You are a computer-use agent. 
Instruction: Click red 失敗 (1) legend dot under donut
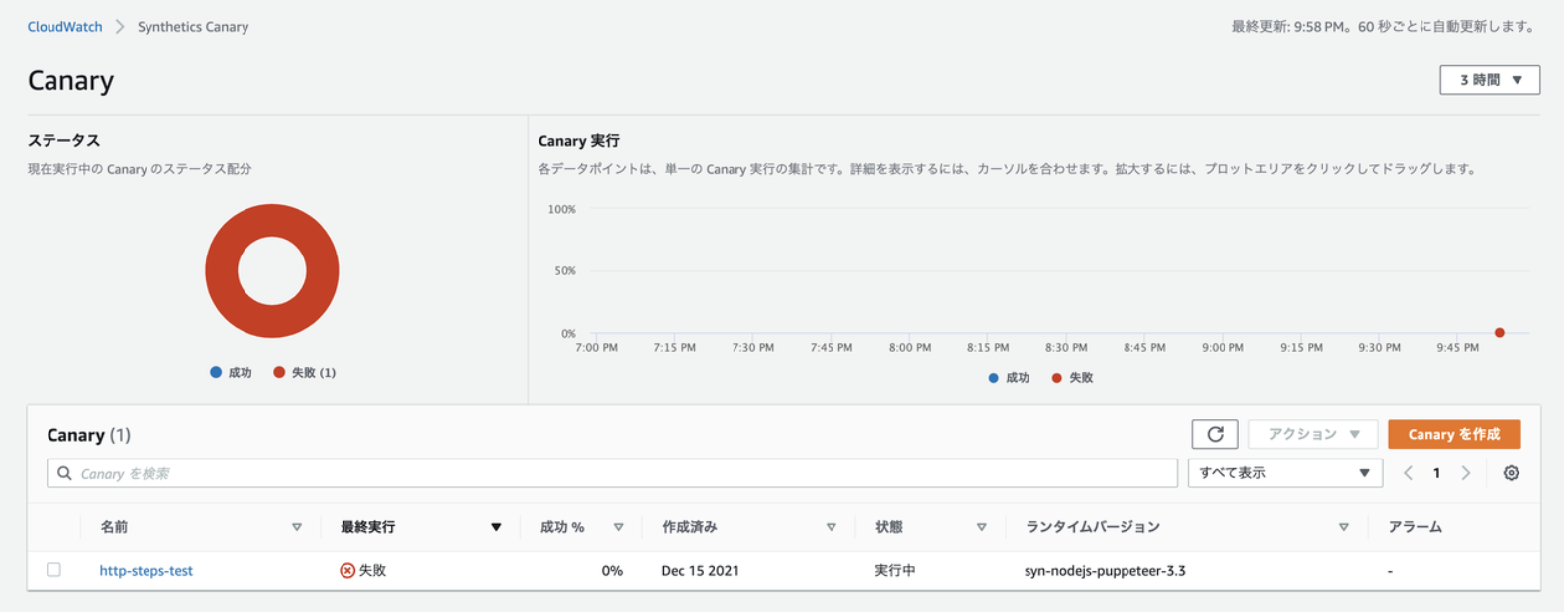click(279, 372)
